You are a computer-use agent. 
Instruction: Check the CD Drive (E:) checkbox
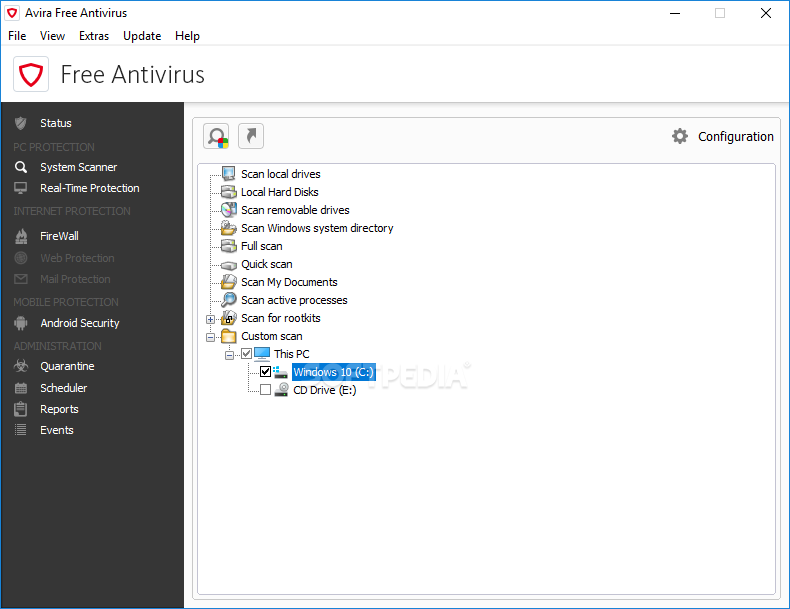(x=266, y=390)
